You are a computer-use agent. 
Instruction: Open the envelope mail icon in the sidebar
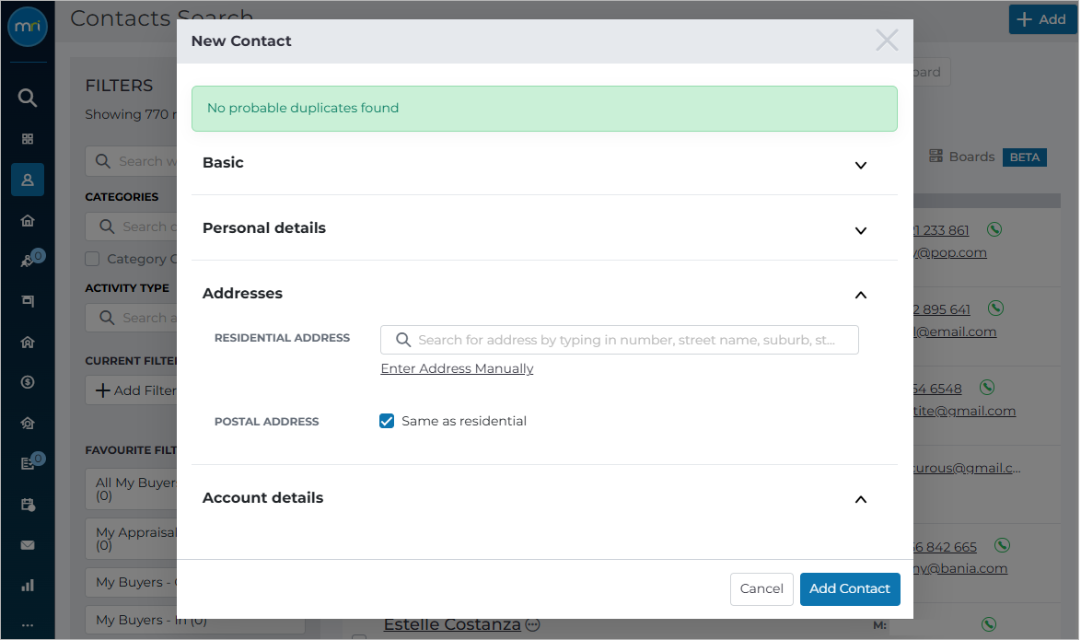click(28, 545)
